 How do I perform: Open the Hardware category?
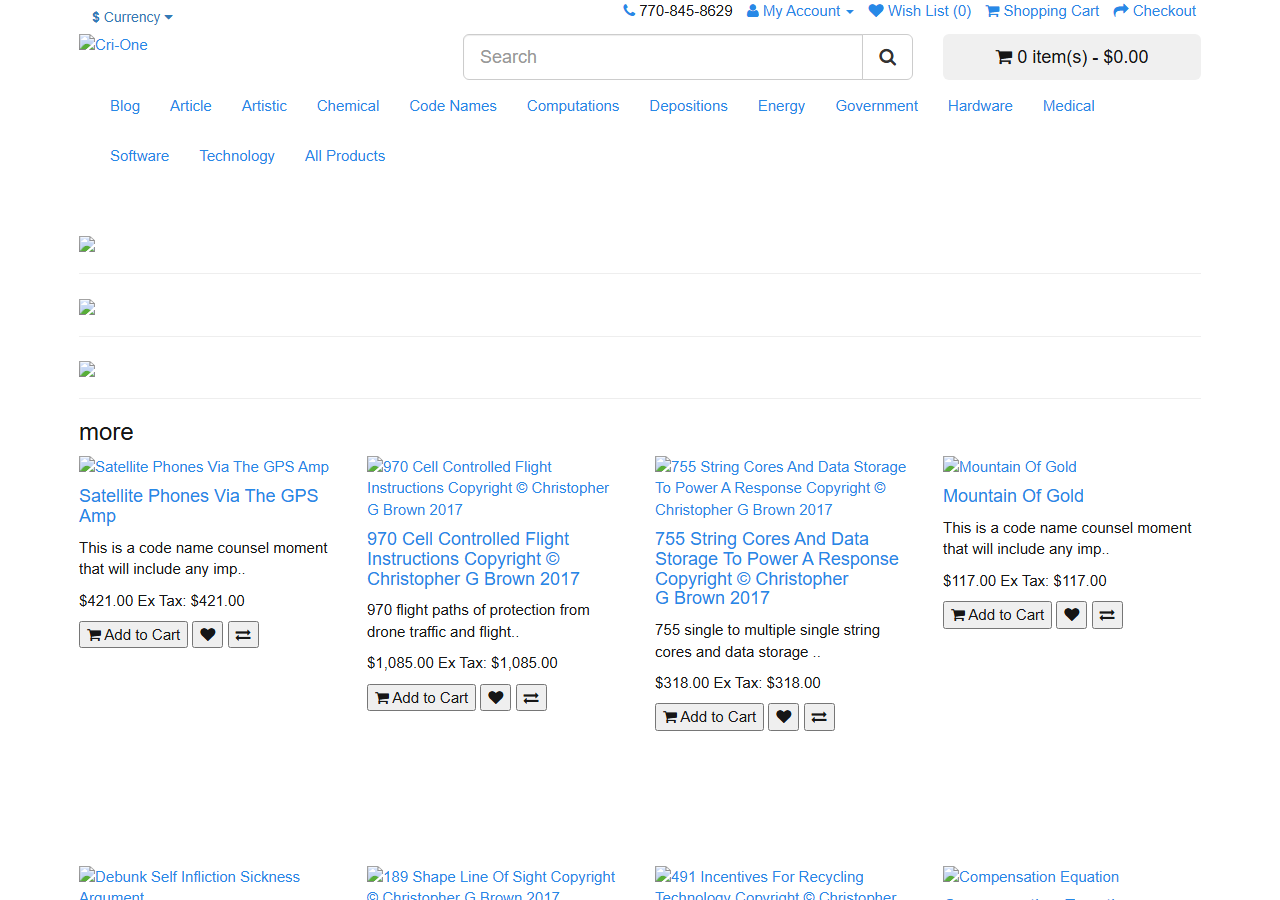pyautogui.click(x=980, y=106)
